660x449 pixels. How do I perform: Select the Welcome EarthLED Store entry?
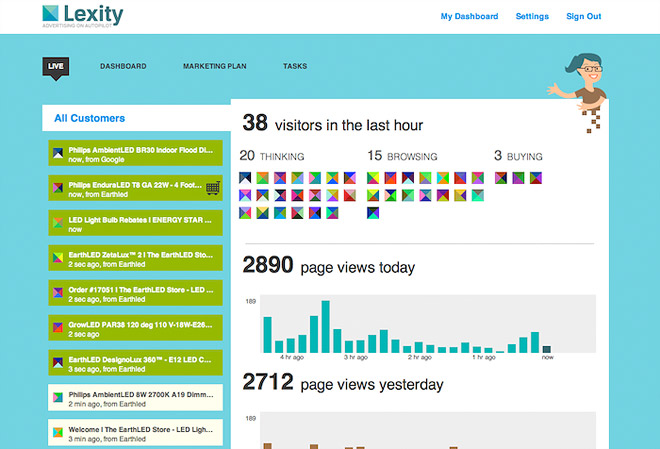[x=136, y=433]
